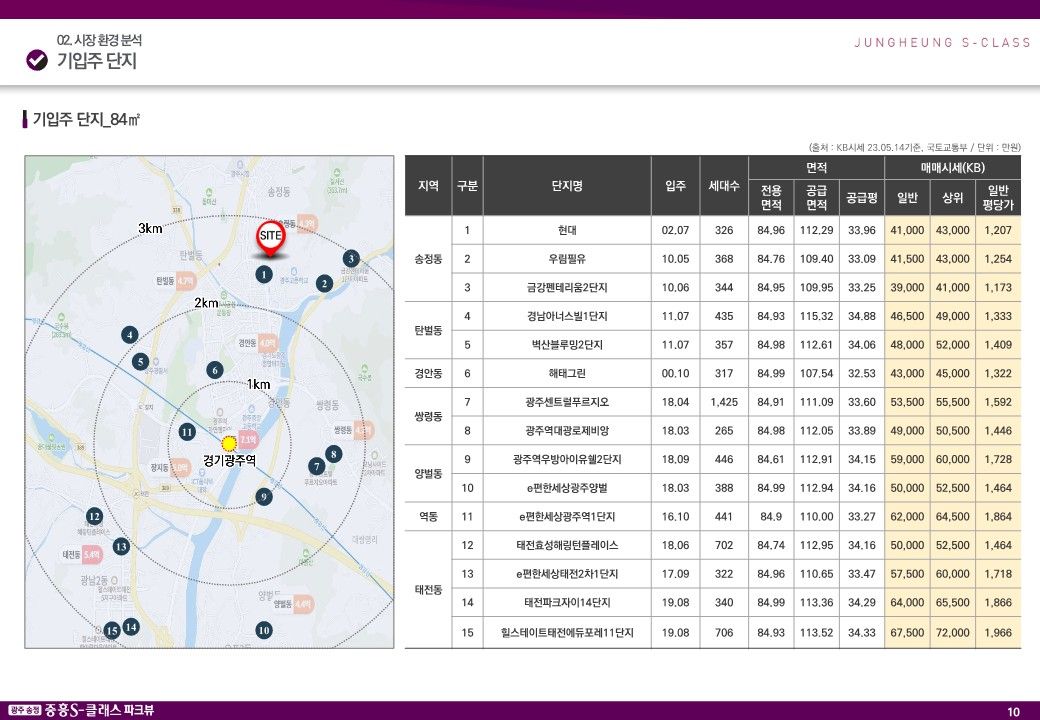Click the 태전동 region cell in table
This screenshot has height=720, width=1040.
point(428,589)
